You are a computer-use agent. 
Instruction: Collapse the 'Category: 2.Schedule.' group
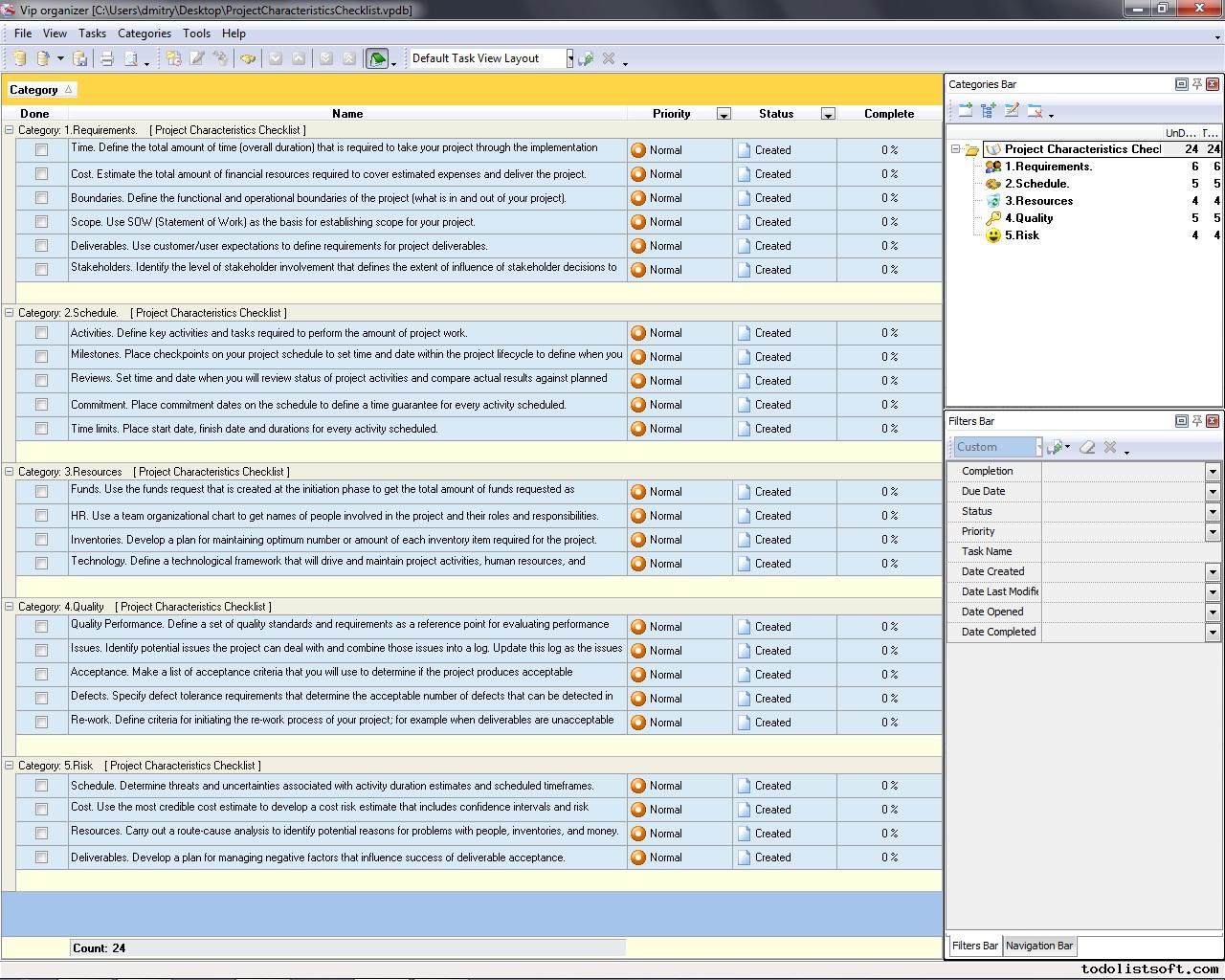(10, 313)
